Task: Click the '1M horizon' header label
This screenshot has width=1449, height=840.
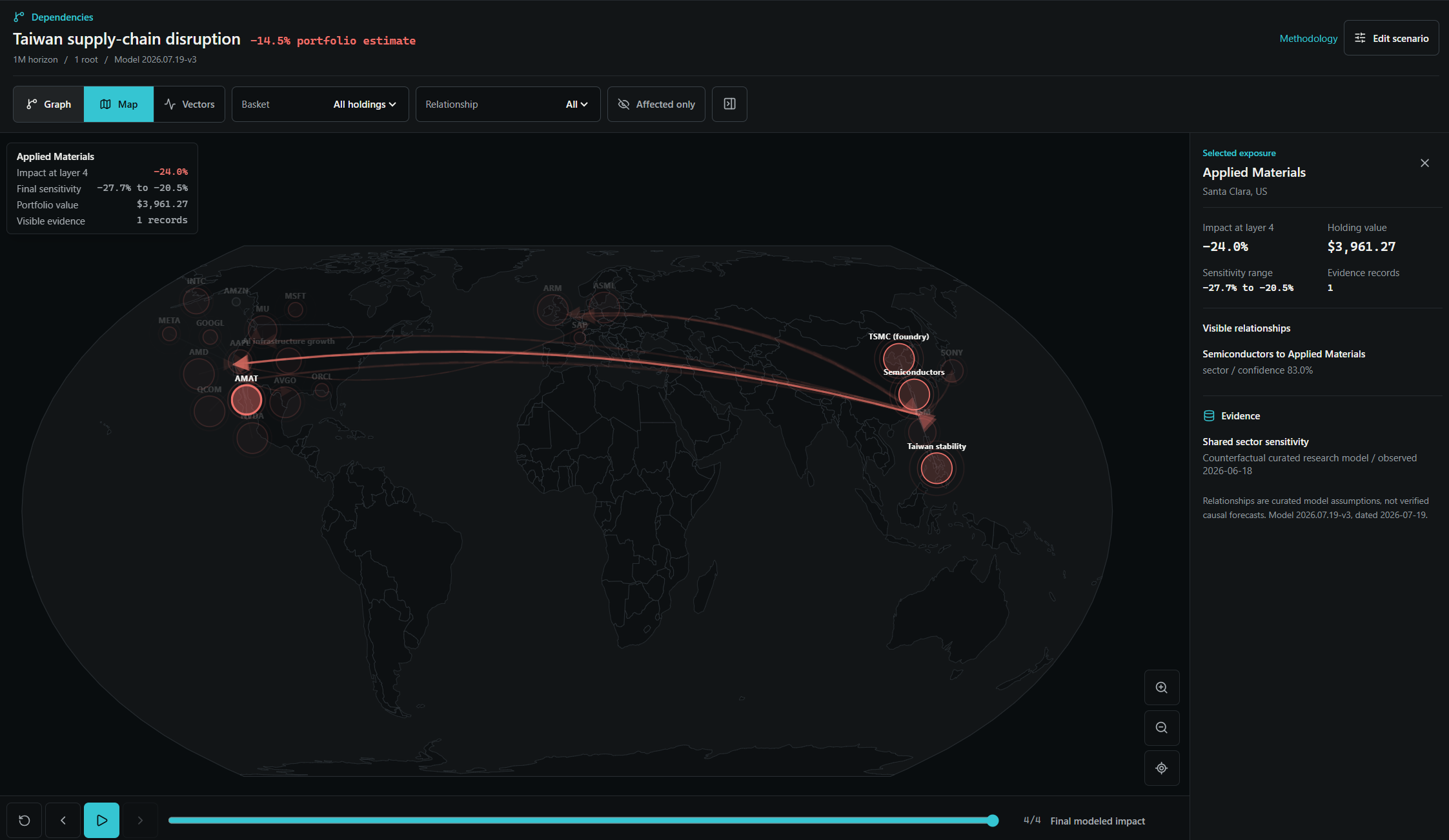Action: [x=35, y=59]
